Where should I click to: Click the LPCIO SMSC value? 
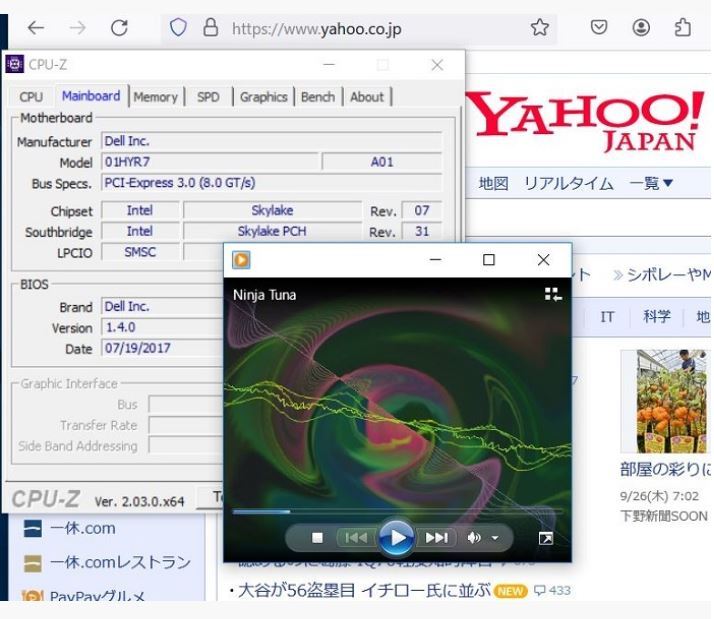click(140, 252)
